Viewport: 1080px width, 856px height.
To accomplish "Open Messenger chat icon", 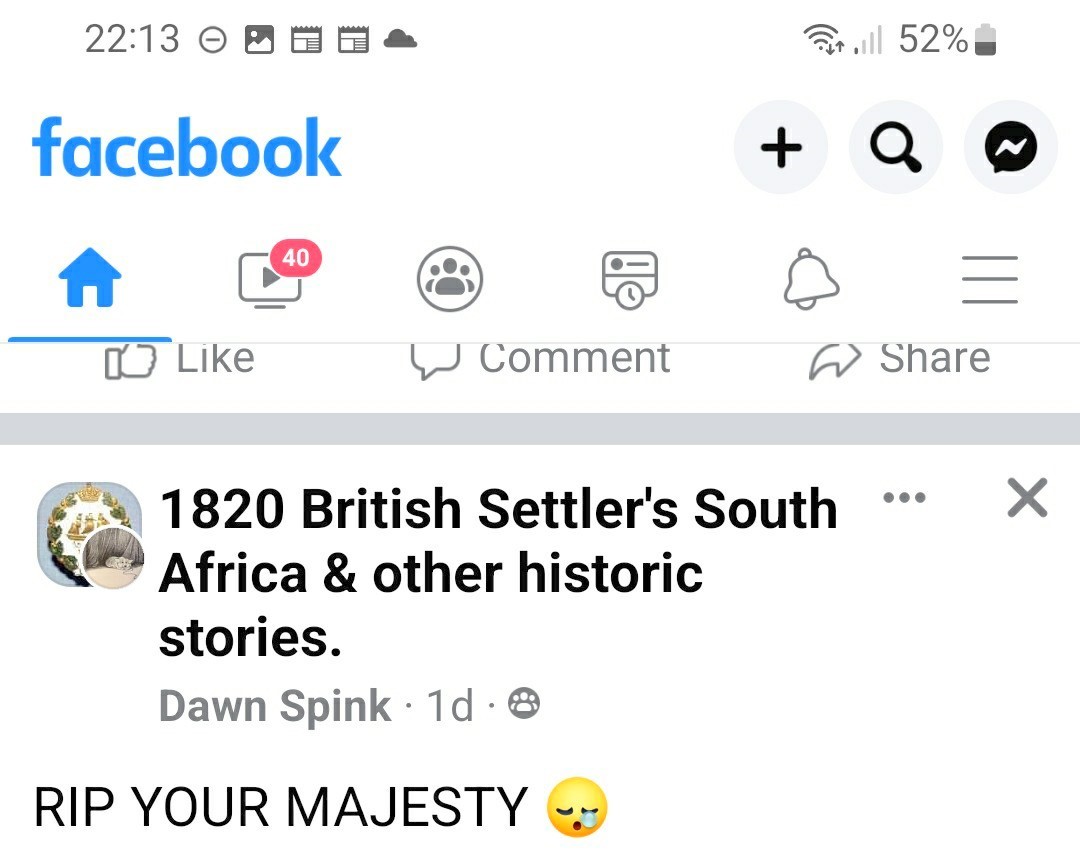I will point(1010,148).
